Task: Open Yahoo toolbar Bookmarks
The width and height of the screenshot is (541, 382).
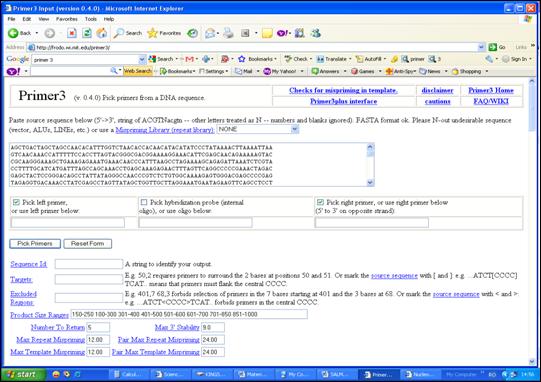Action: [177, 71]
